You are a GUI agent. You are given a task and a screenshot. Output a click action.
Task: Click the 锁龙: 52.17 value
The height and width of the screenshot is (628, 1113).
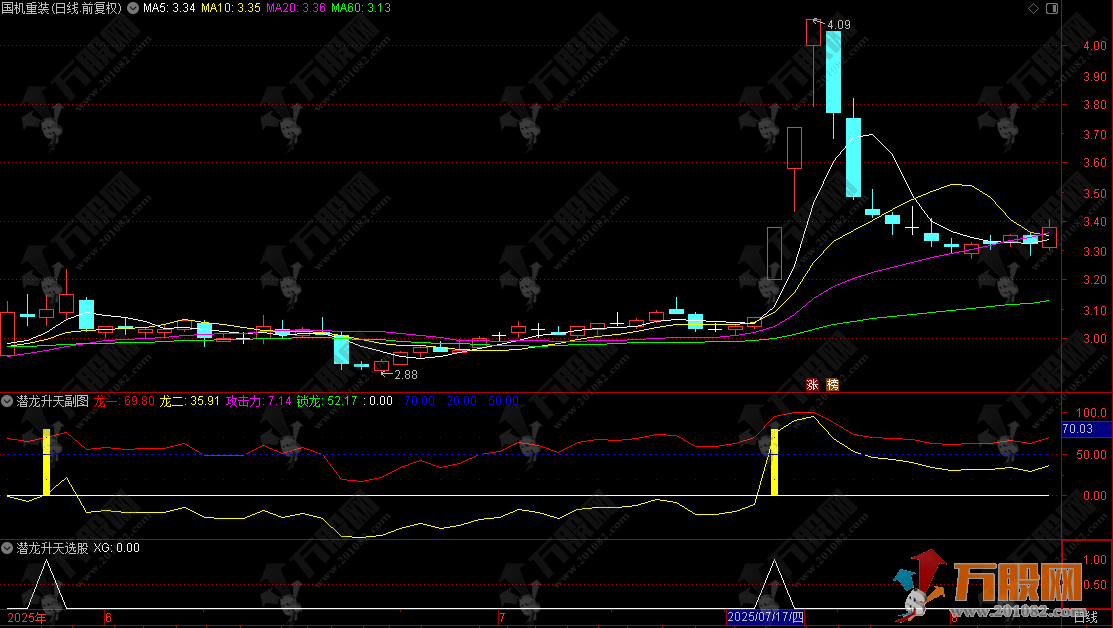pos(327,401)
